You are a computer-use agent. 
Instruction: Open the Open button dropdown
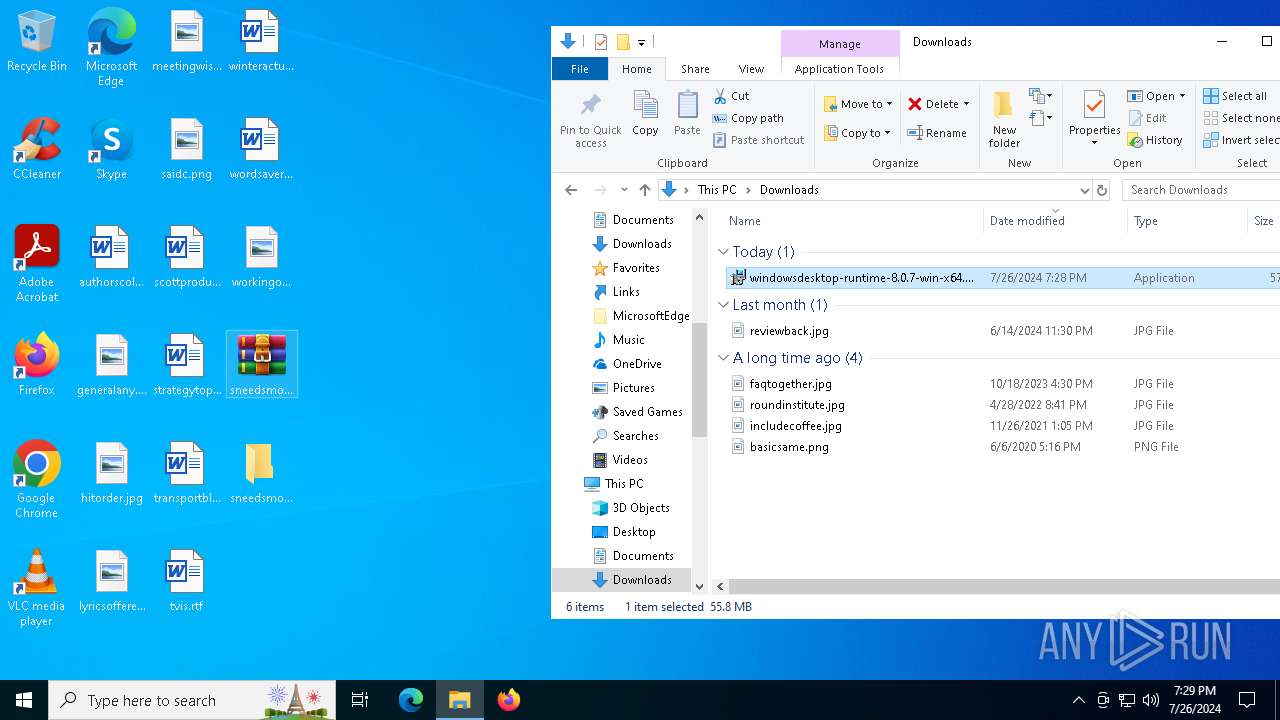coord(1182,96)
